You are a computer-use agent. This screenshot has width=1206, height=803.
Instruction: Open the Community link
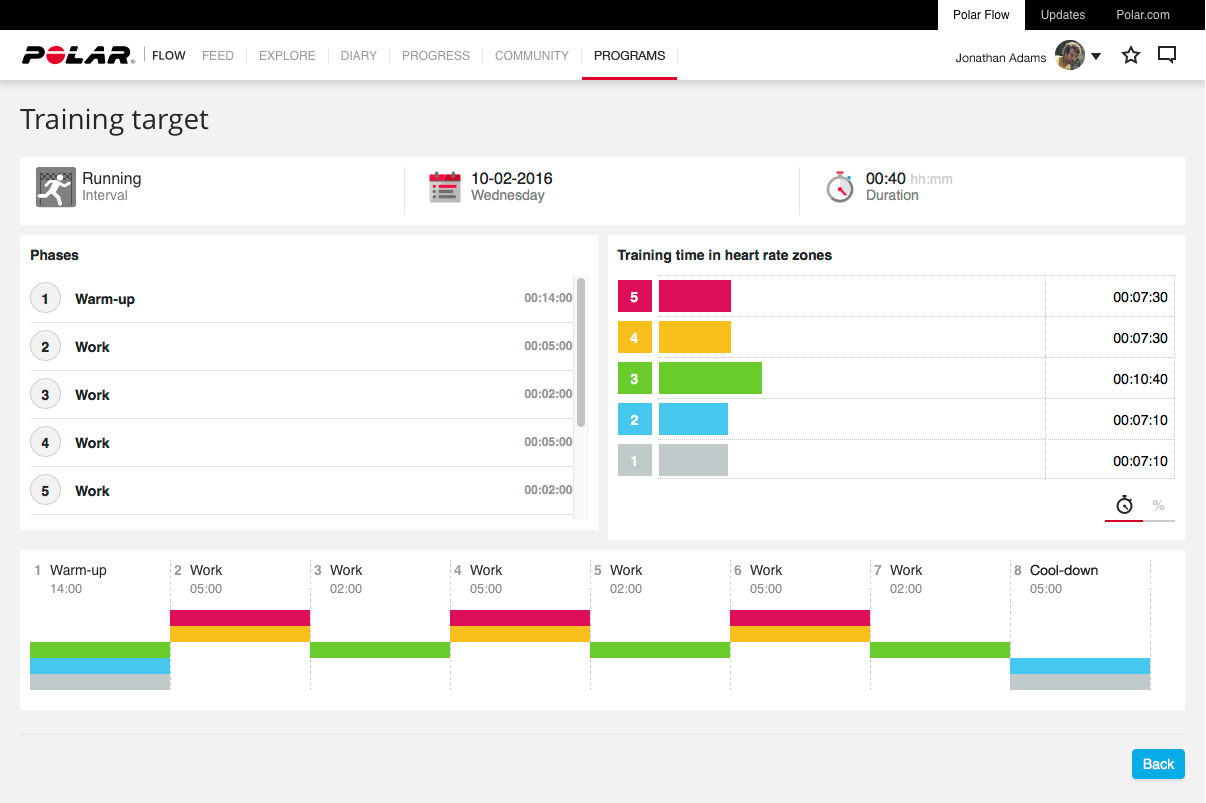[x=531, y=56]
